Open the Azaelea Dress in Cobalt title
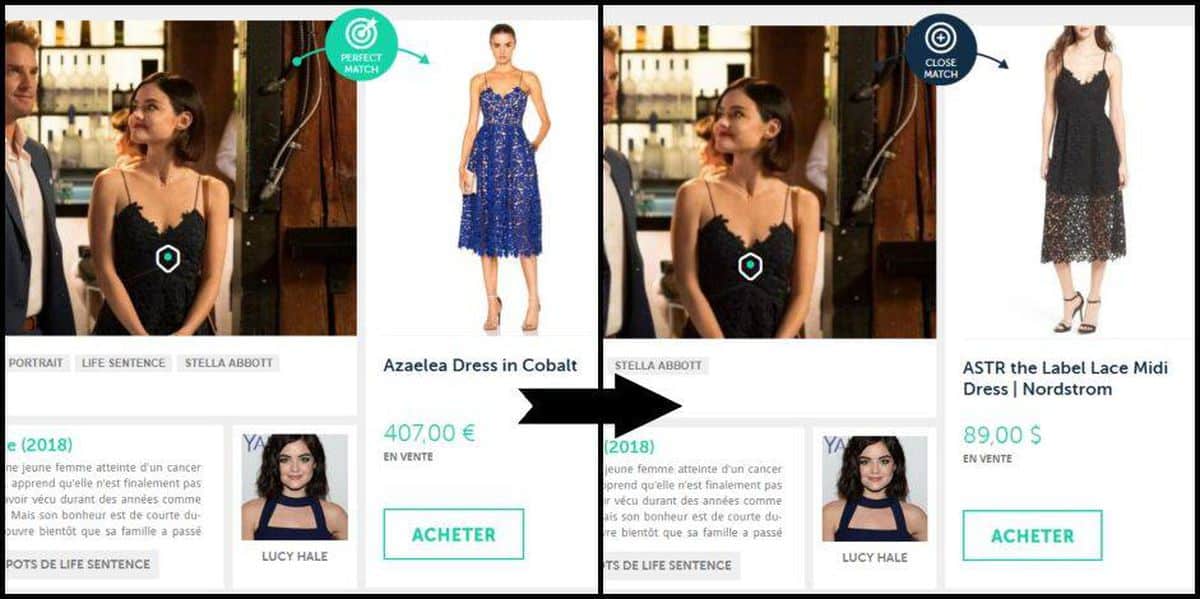 point(480,365)
